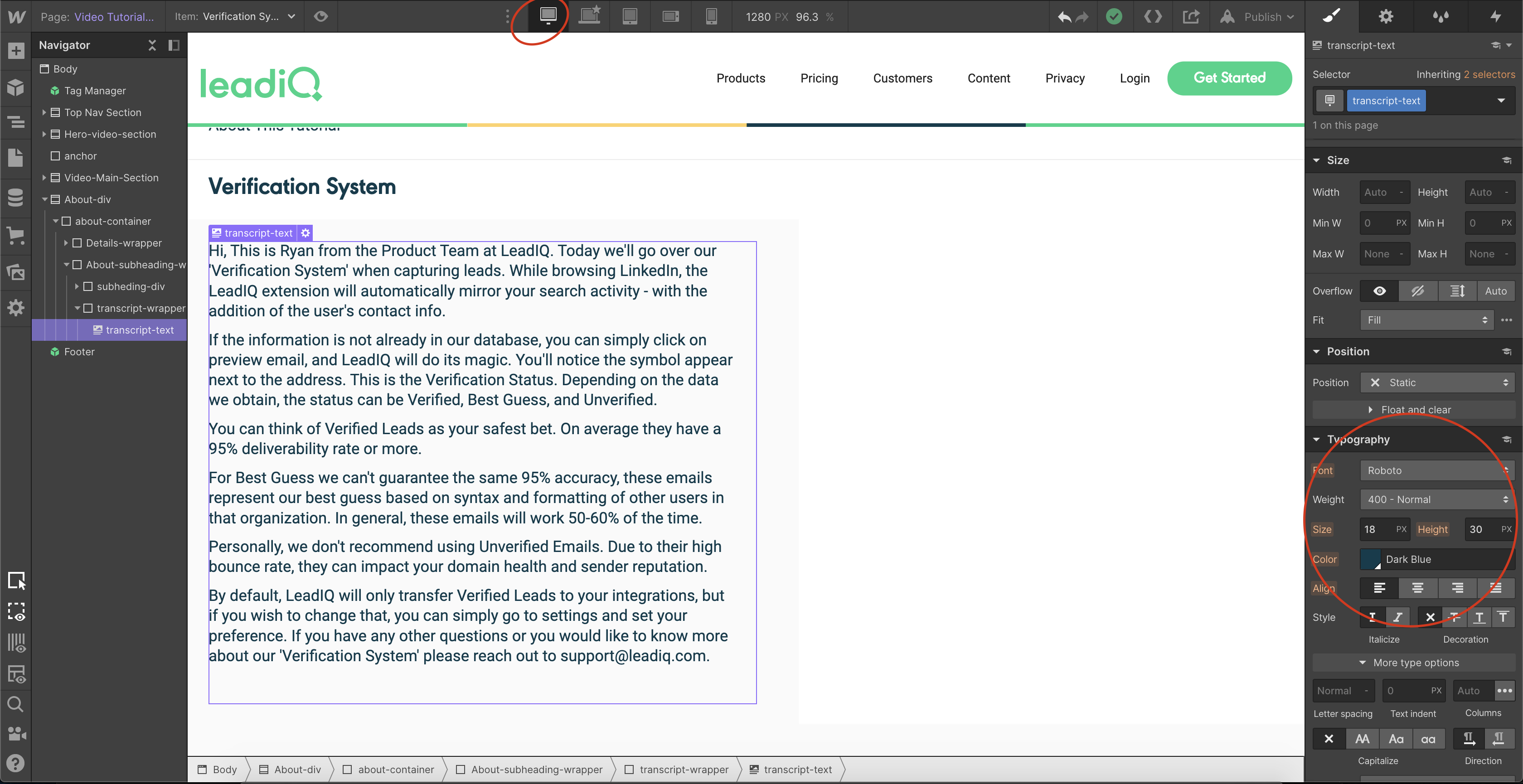
Task: Open the Help question mark icon
Action: coord(16,763)
